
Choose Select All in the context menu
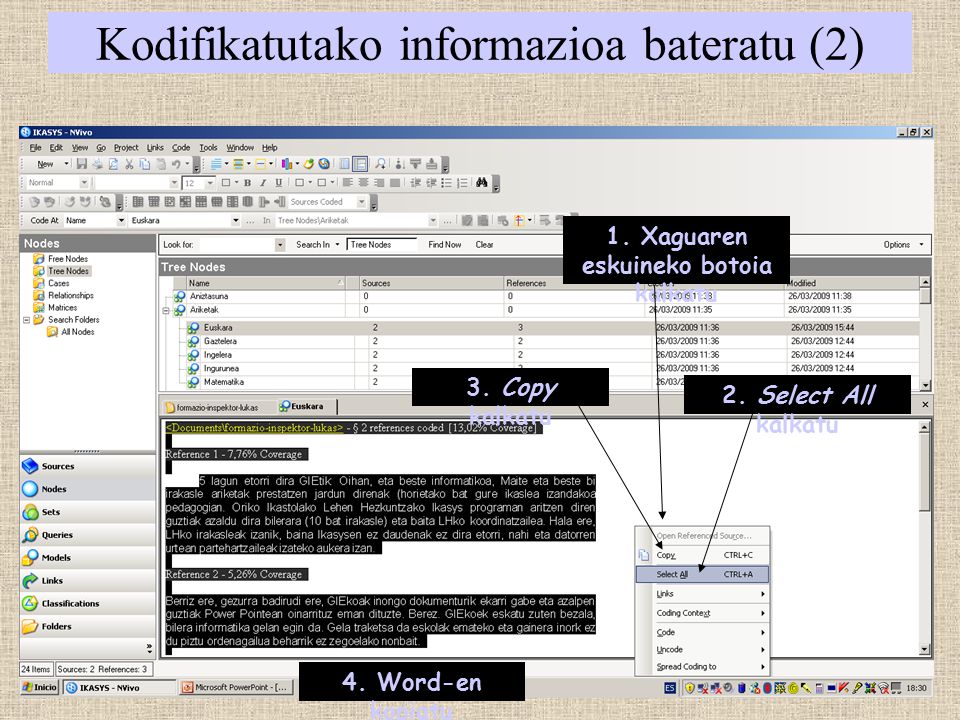(702, 574)
